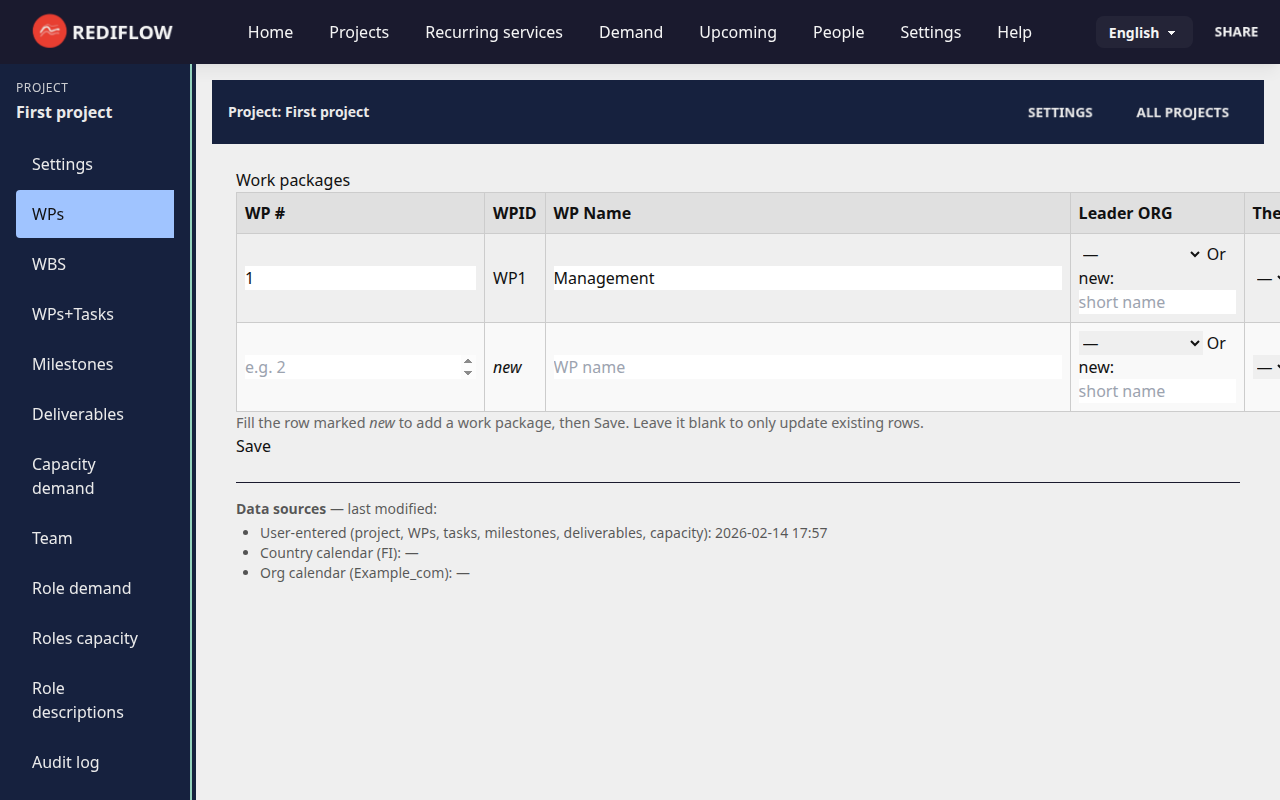The width and height of the screenshot is (1280, 800).
Task: Open the Recurring services menu item
Action: [x=493, y=32]
